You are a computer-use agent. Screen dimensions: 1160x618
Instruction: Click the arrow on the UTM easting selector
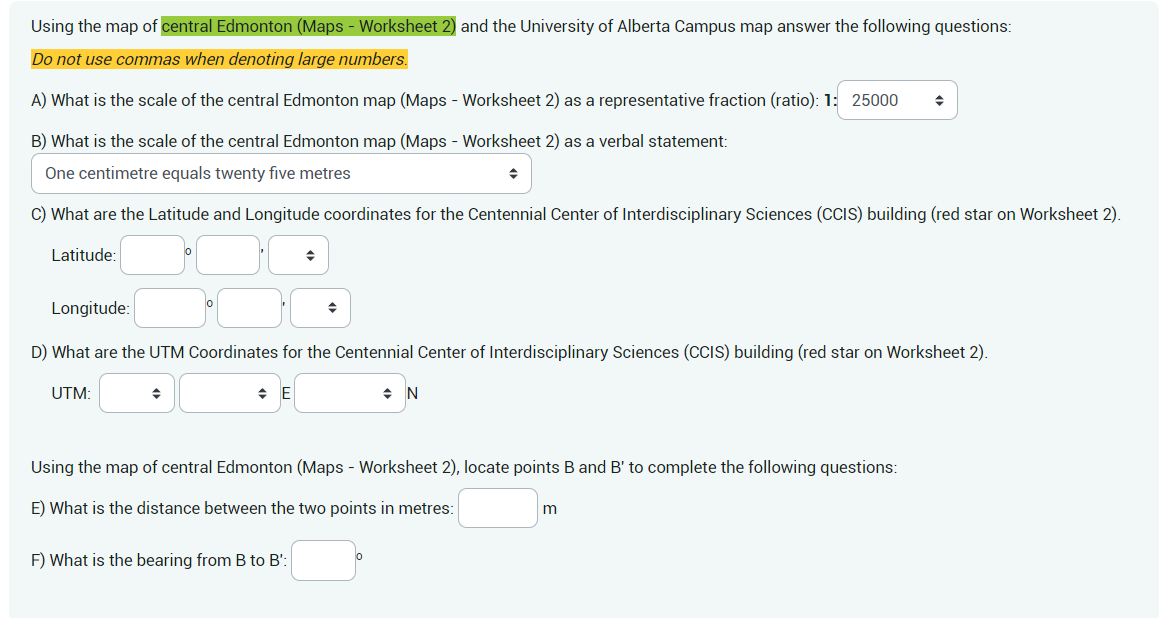(263, 392)
